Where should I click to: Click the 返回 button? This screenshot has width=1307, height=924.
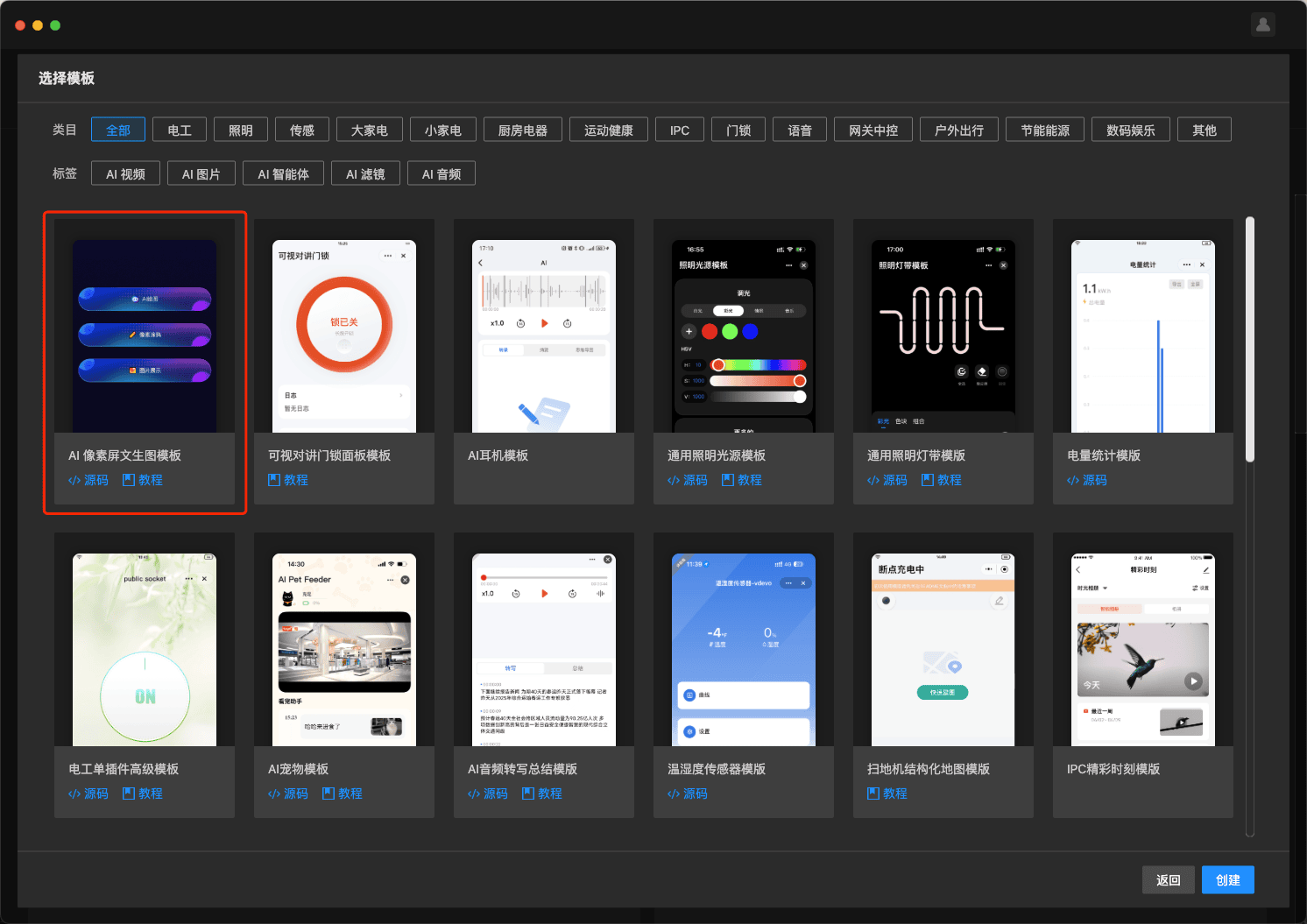1168,879
